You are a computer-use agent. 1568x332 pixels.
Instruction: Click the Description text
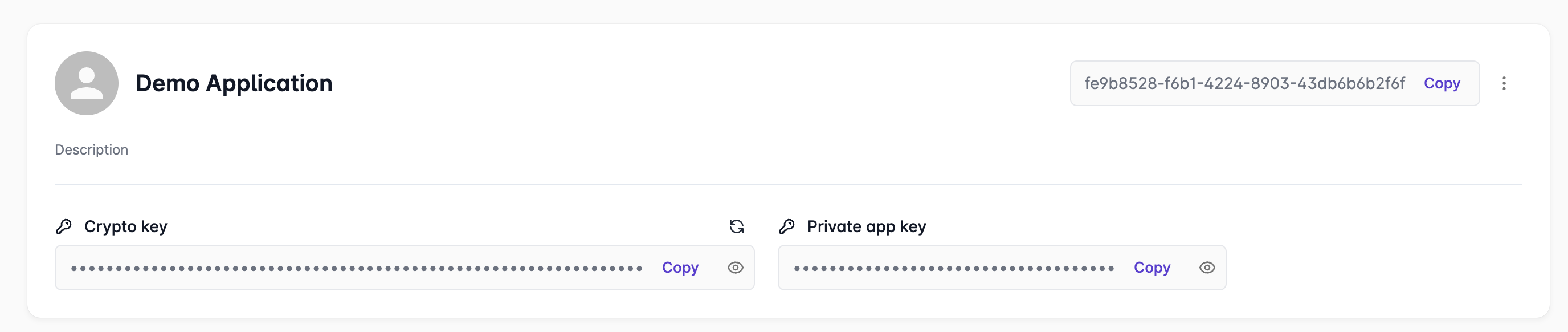[91, 150]
